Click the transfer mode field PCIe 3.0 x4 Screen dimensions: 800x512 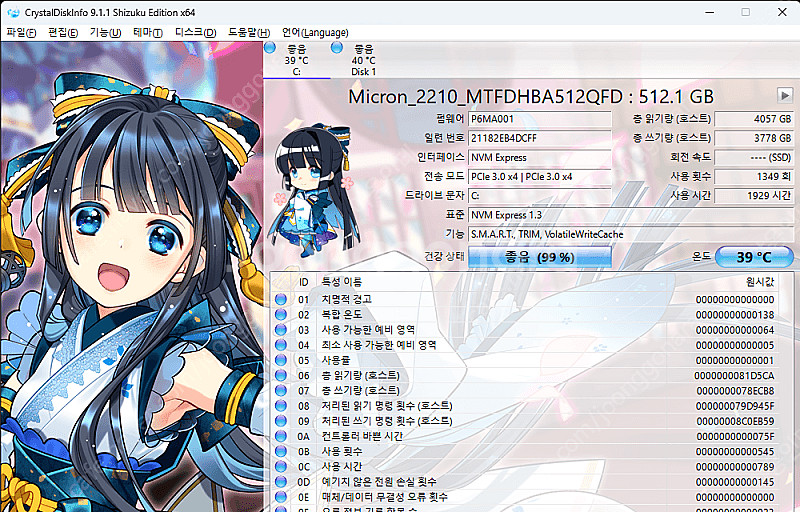540,176
